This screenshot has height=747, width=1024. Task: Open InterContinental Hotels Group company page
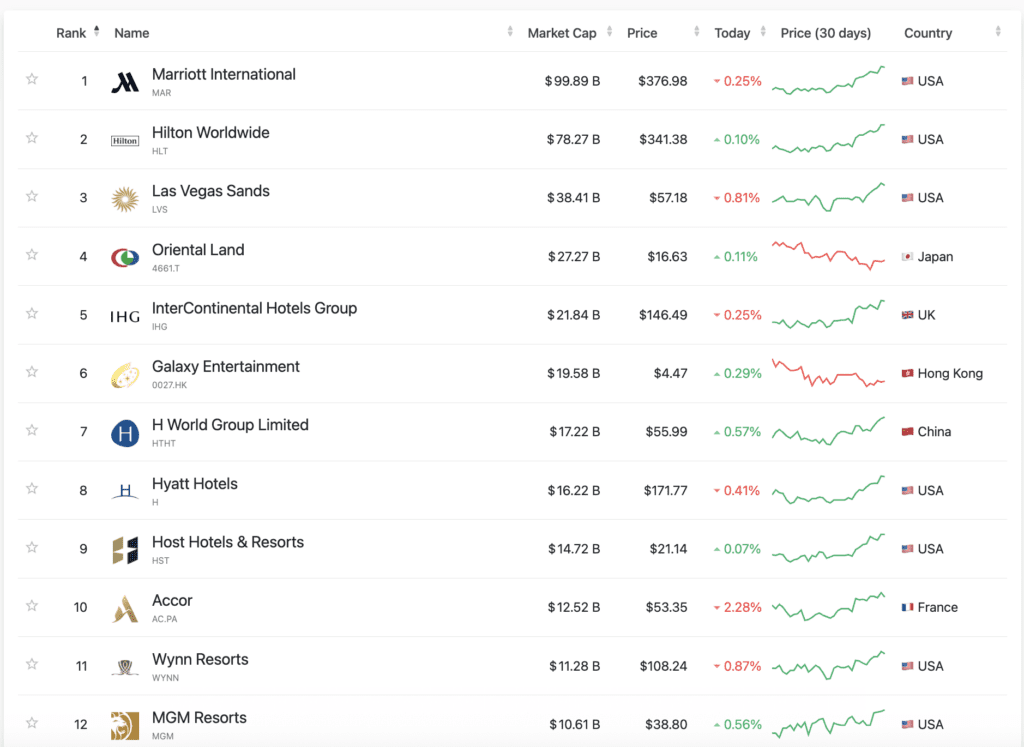[x=254, y=308]
